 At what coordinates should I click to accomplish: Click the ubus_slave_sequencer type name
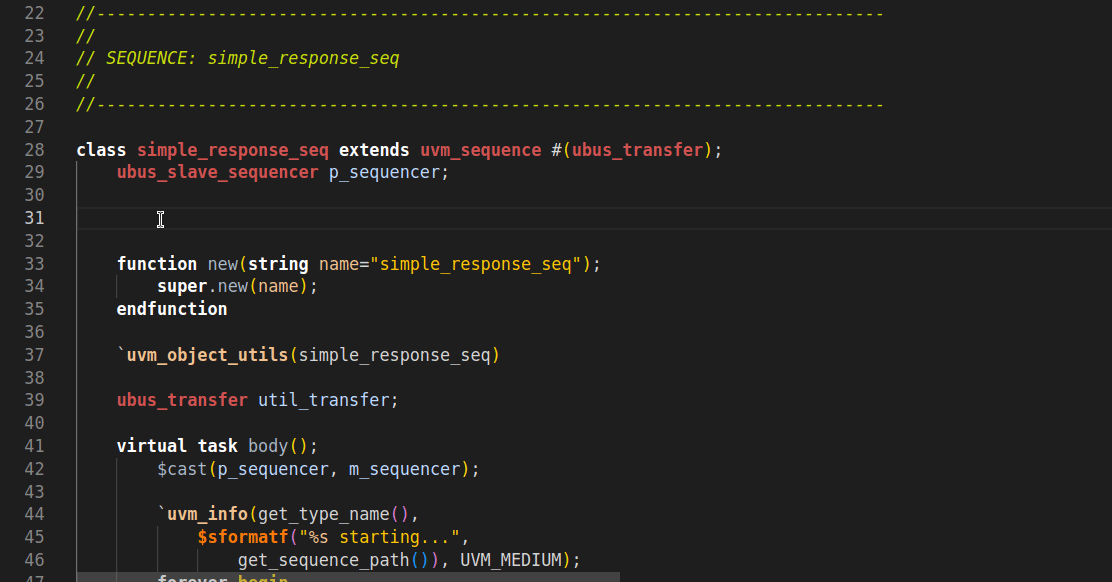click(x=216, y=171)
